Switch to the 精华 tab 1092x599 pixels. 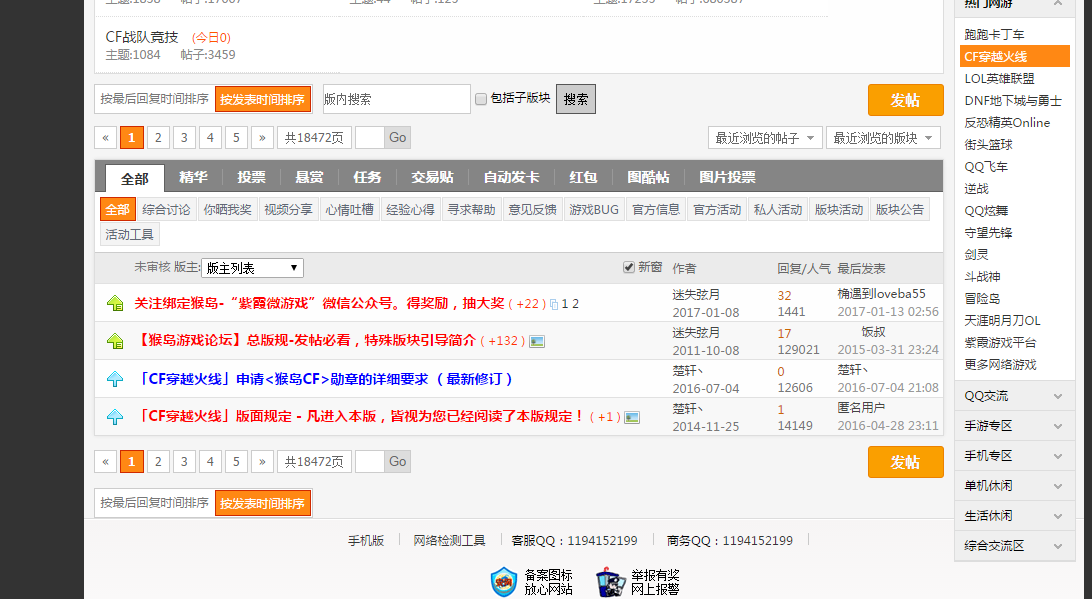pyautogui.click(x=193, y=177)
